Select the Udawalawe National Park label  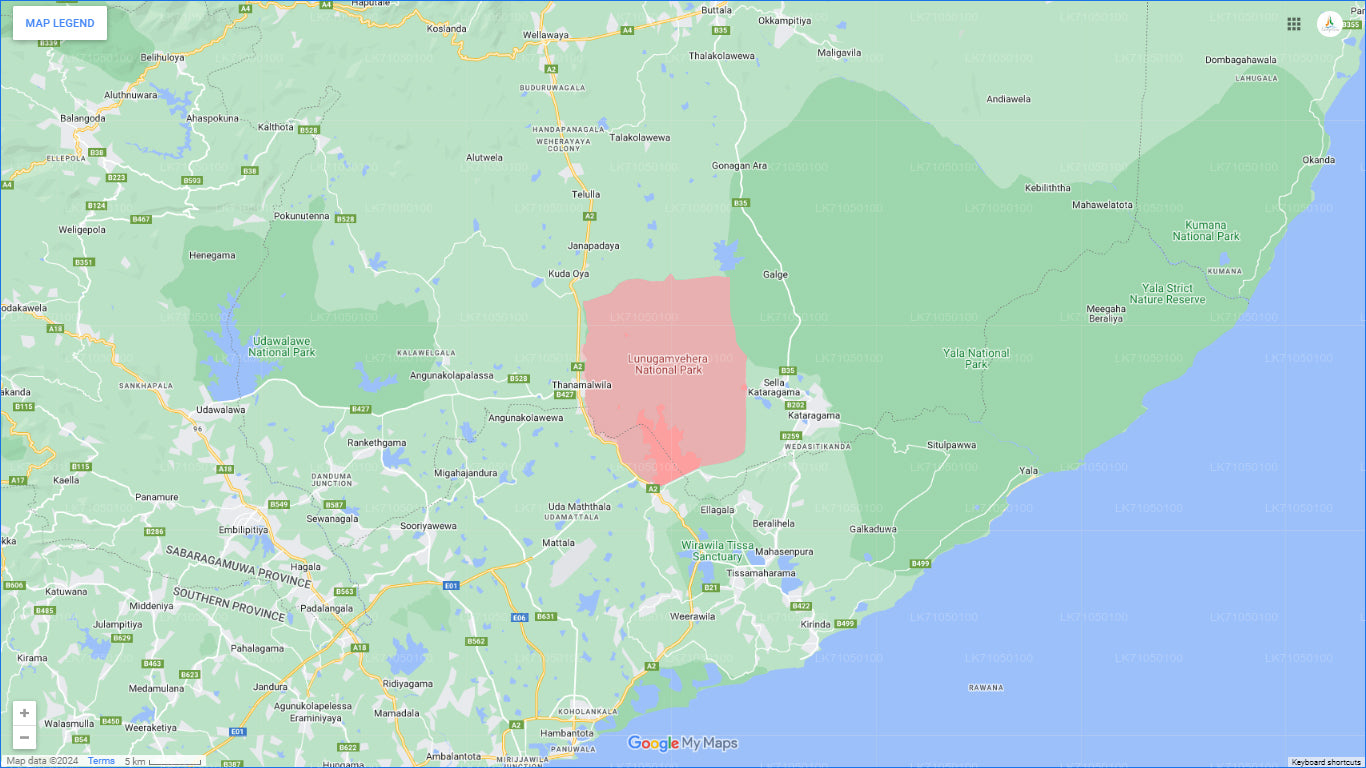pyautogui.click(x=283, y=346)
